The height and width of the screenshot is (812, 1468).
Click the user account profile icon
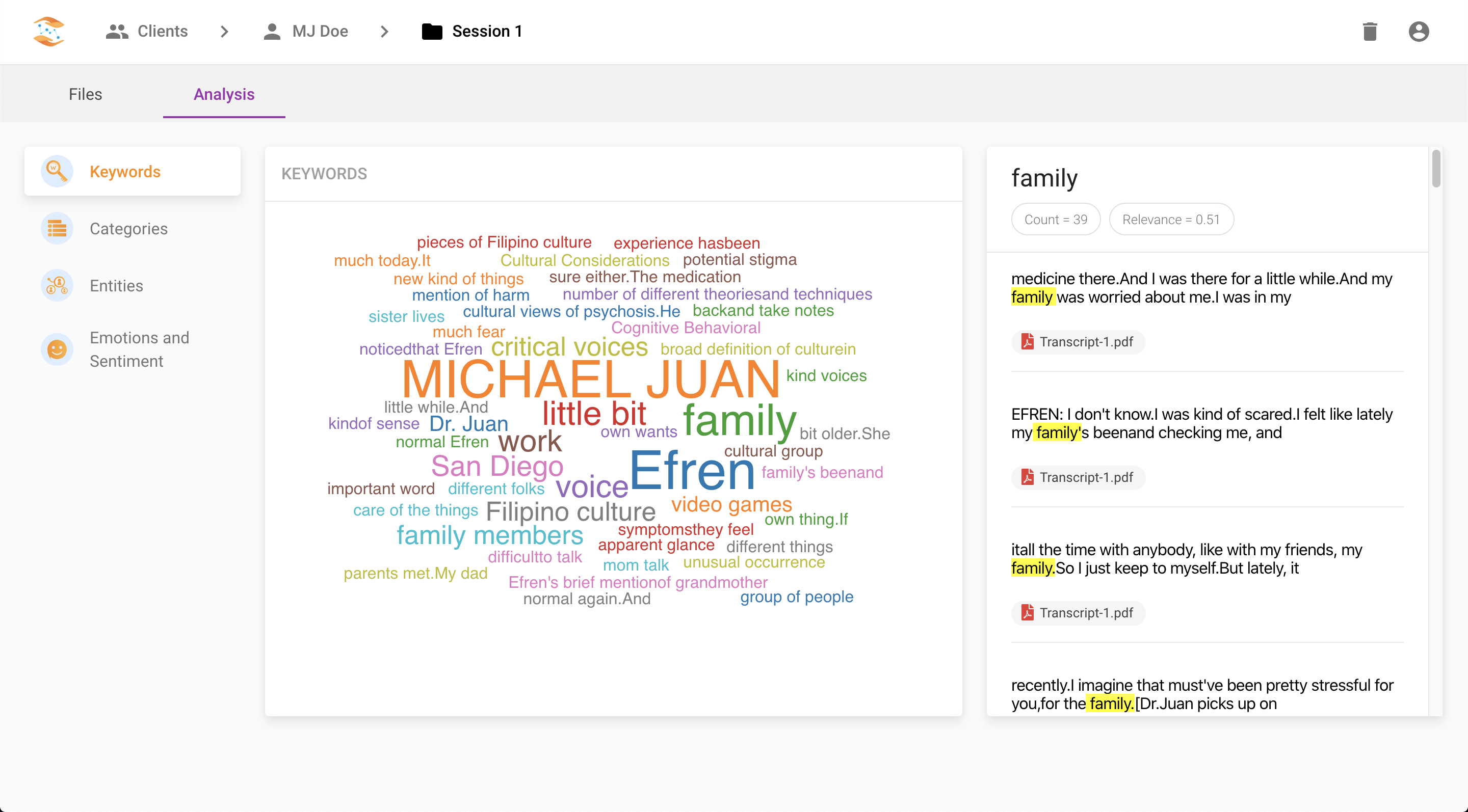[1418, 31]
